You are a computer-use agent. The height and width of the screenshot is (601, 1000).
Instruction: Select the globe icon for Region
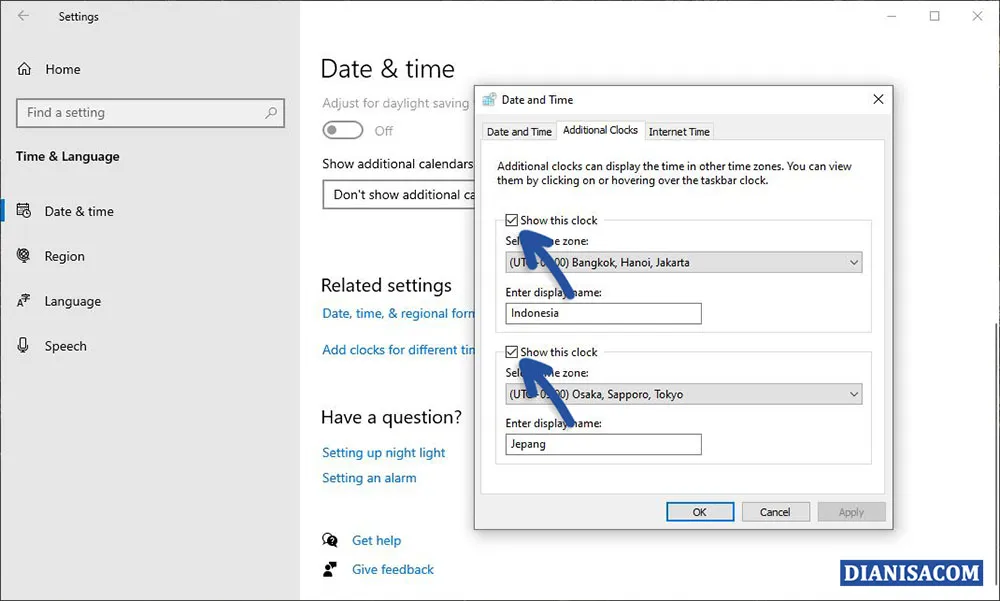(x=22, y=256)
